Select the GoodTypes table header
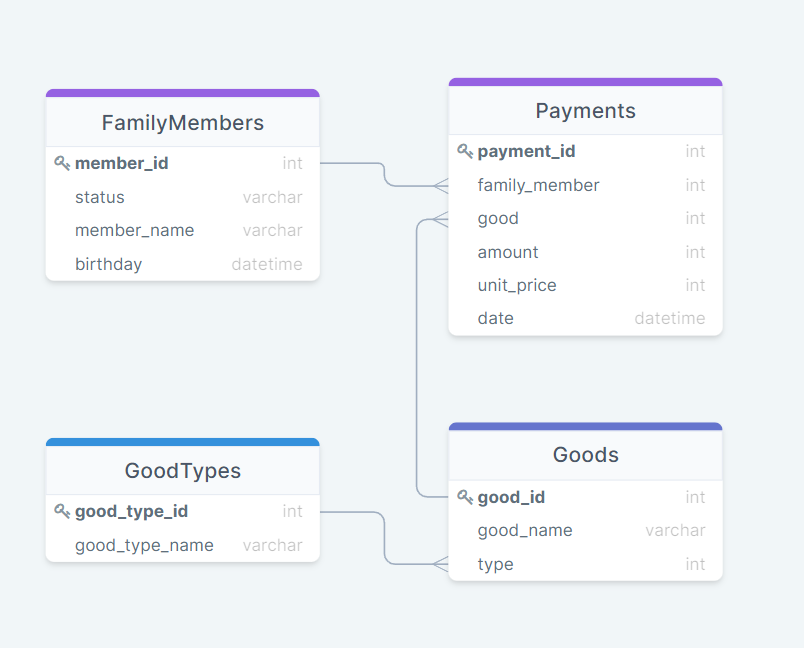The width and height of the screenshot is (804, 648). 182,470
